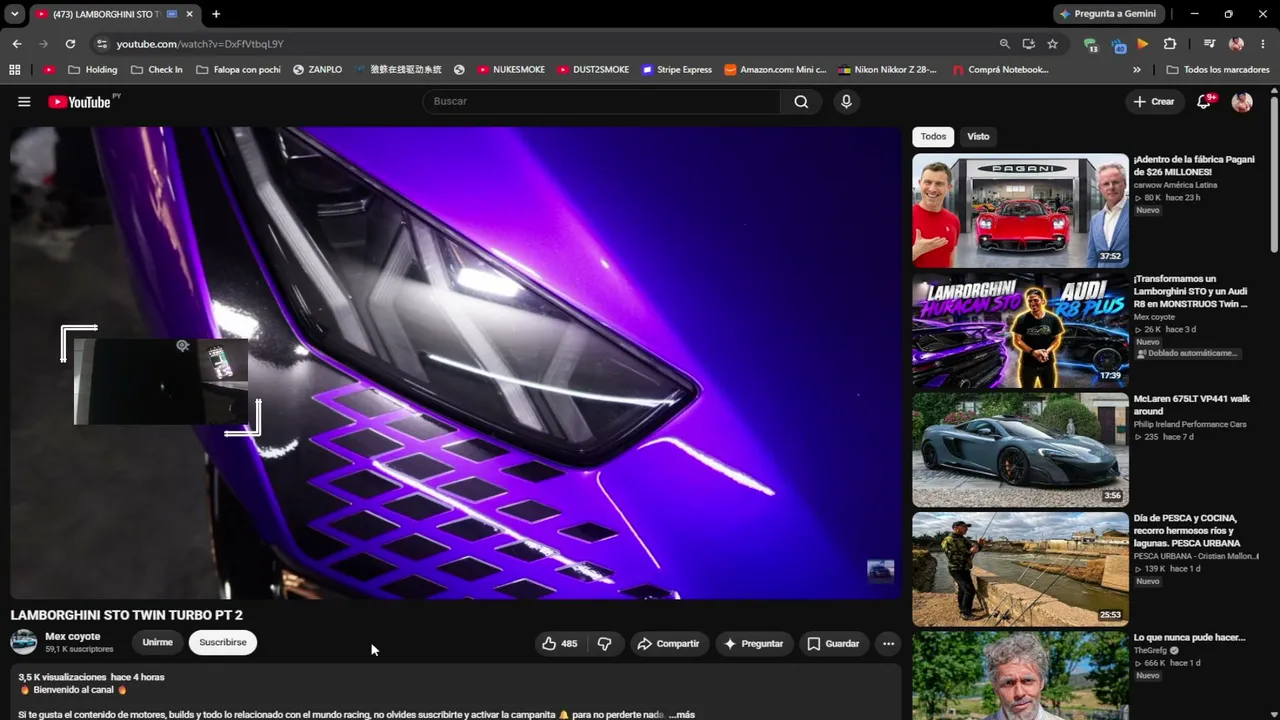Start voice search with the microphone
This screenshot has height=720, width=1280.
[846, 102]
